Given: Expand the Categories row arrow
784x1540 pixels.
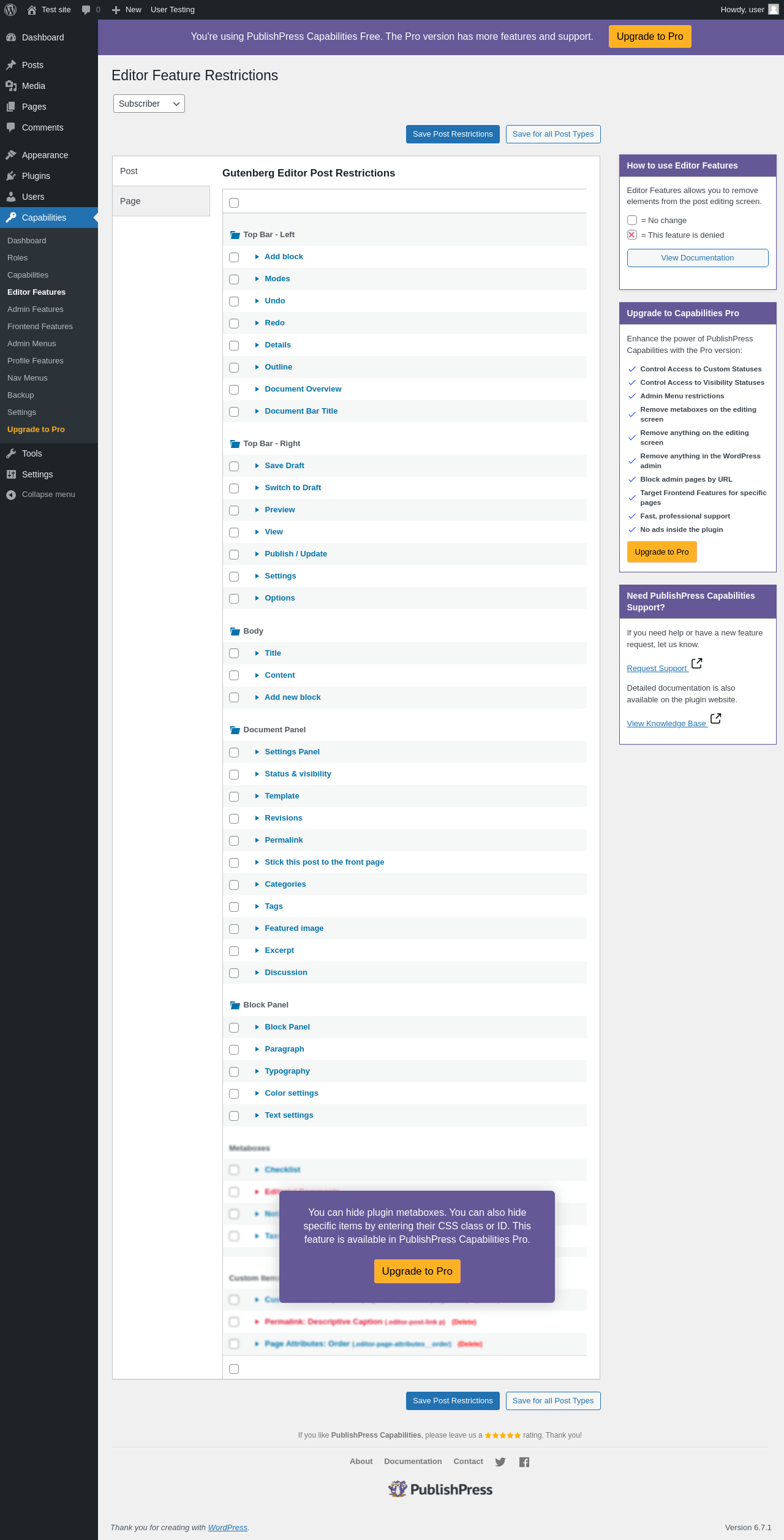Looking at the screenshot, I should (x=257, y=884).
